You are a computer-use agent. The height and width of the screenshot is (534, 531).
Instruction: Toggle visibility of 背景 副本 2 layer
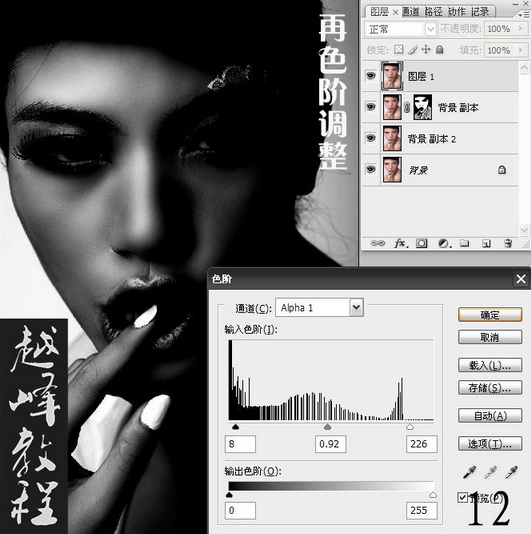[371, 138]
